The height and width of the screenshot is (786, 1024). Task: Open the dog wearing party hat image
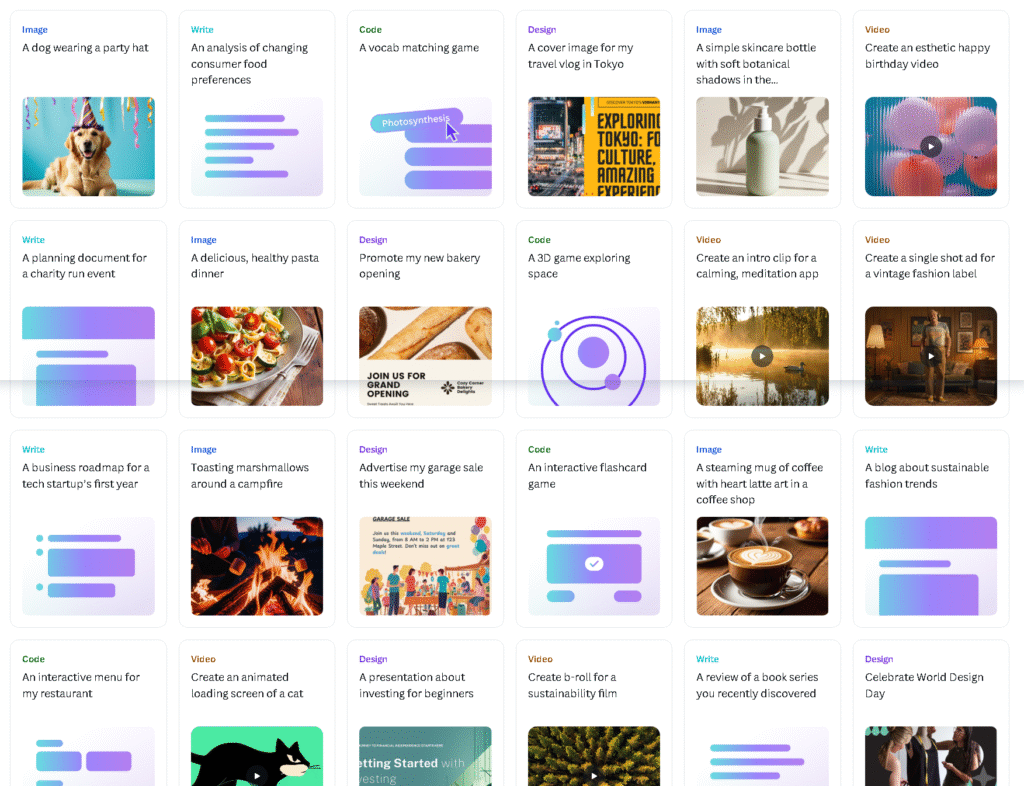(x=88, y=146)
